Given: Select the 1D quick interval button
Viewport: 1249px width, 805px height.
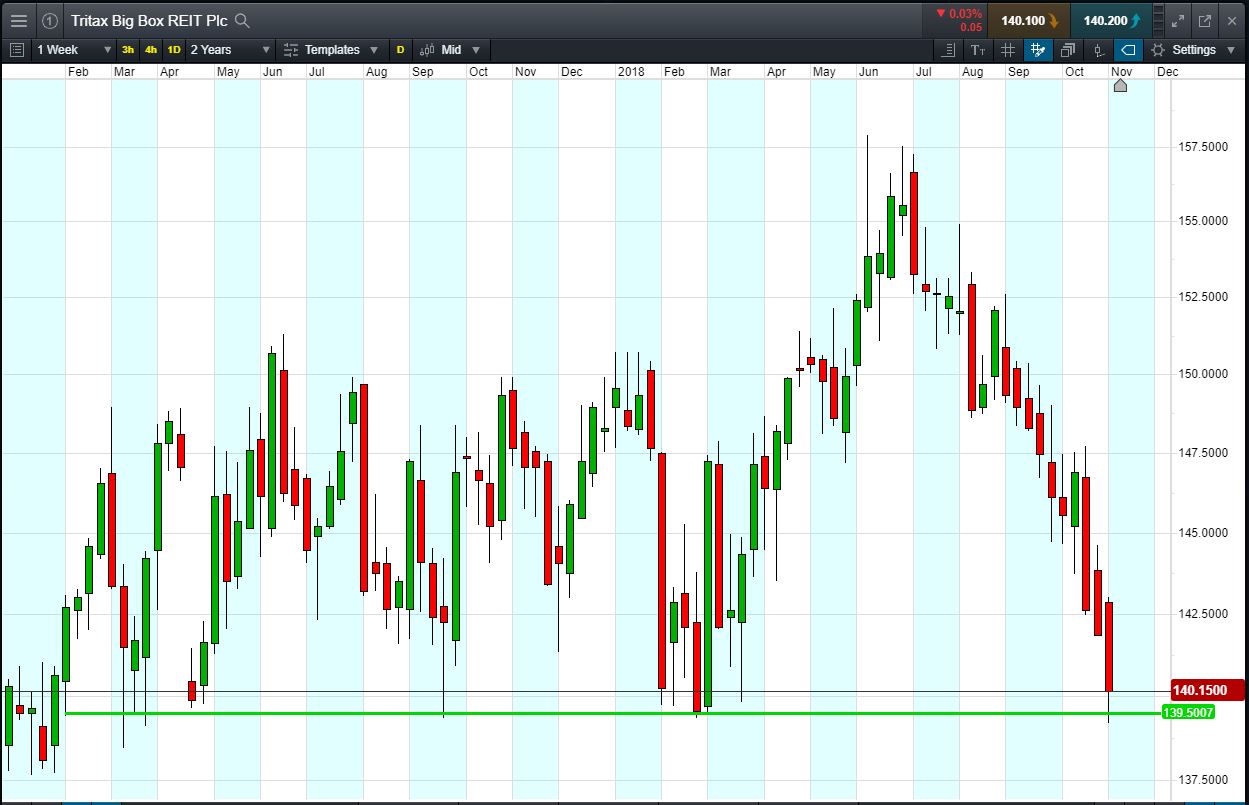Looking at the screenshot, I should [174, 49].
